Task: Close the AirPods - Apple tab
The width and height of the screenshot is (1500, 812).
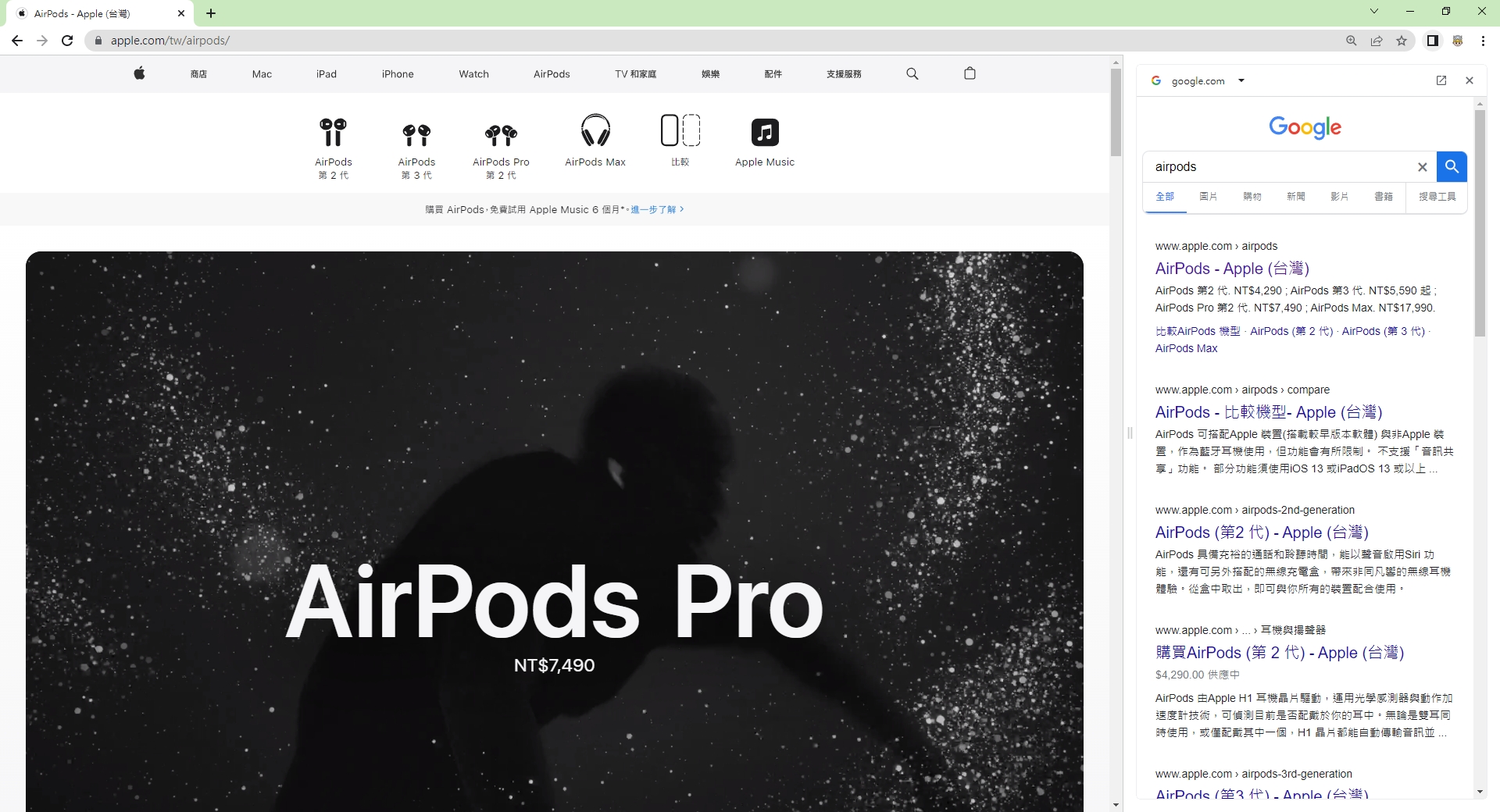Action: (181, 13)
